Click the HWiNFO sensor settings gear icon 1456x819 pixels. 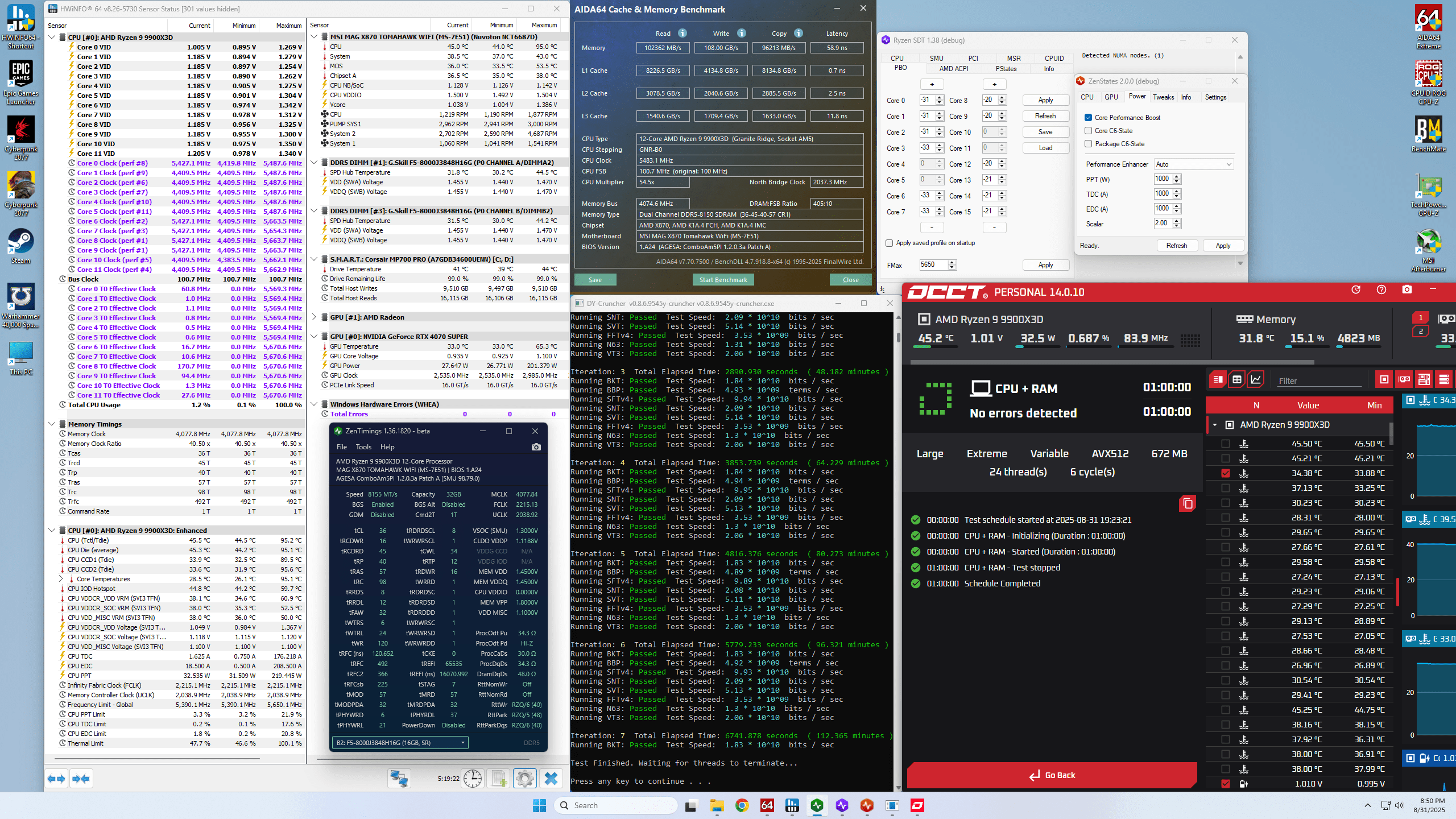pyautogui.click(x=524, y=778)
